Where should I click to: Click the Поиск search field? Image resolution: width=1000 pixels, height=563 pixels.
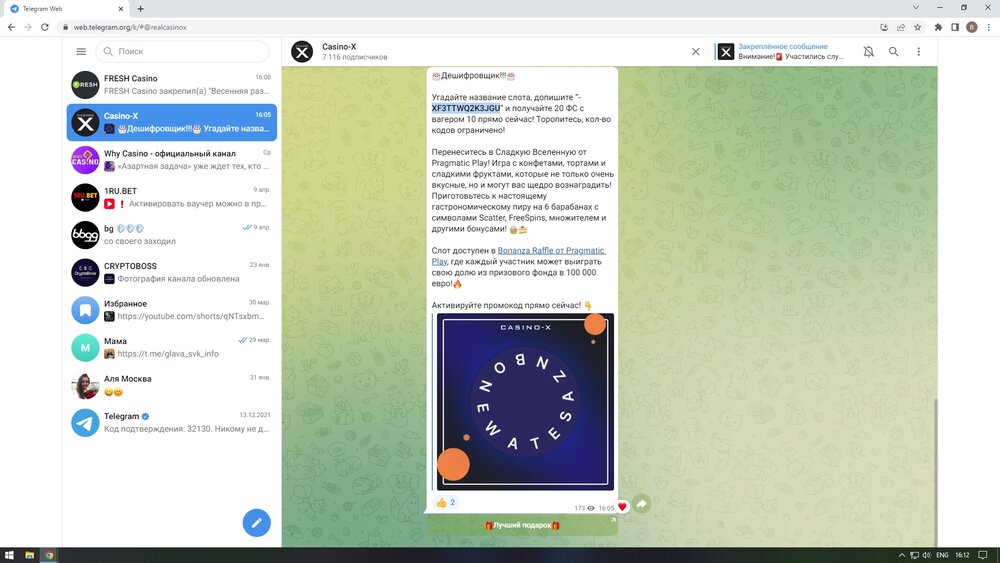pyautogui.click(x=182, y=51)
